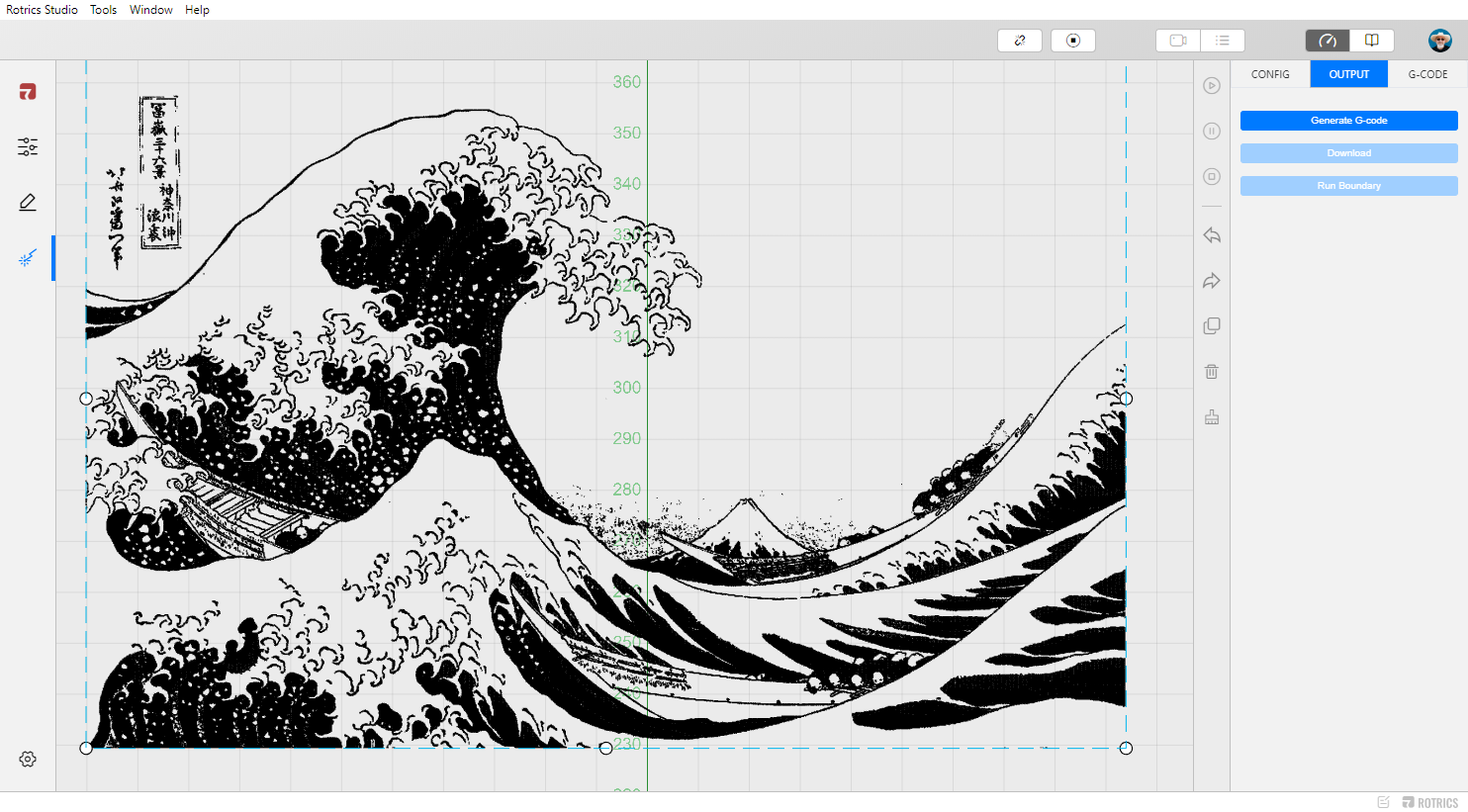This screenshot has width=1468, height=812.
Task: Click the left-edge middle selection handle
Action: (86, 399)
